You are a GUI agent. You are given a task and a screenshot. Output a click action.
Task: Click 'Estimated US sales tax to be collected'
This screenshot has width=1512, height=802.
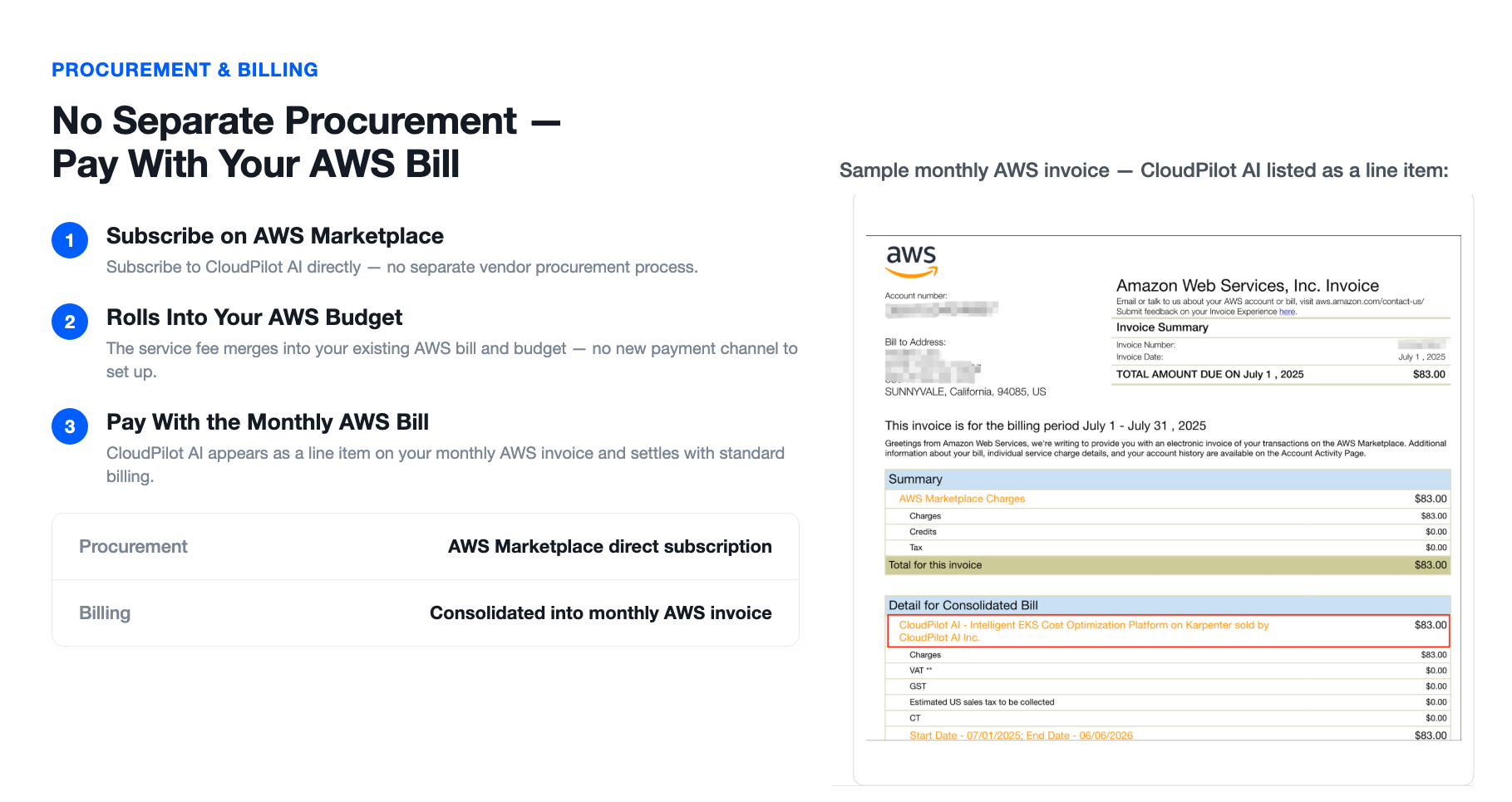coord(982,702)
